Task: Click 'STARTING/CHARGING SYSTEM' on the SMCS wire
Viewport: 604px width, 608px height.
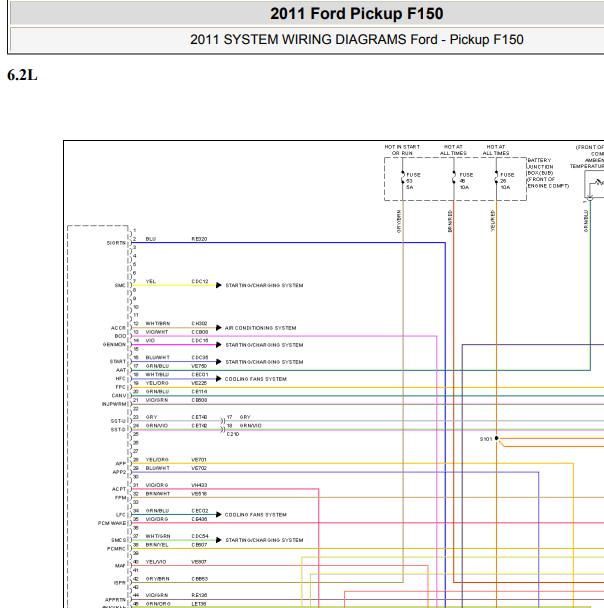Action: coord(264,540)
